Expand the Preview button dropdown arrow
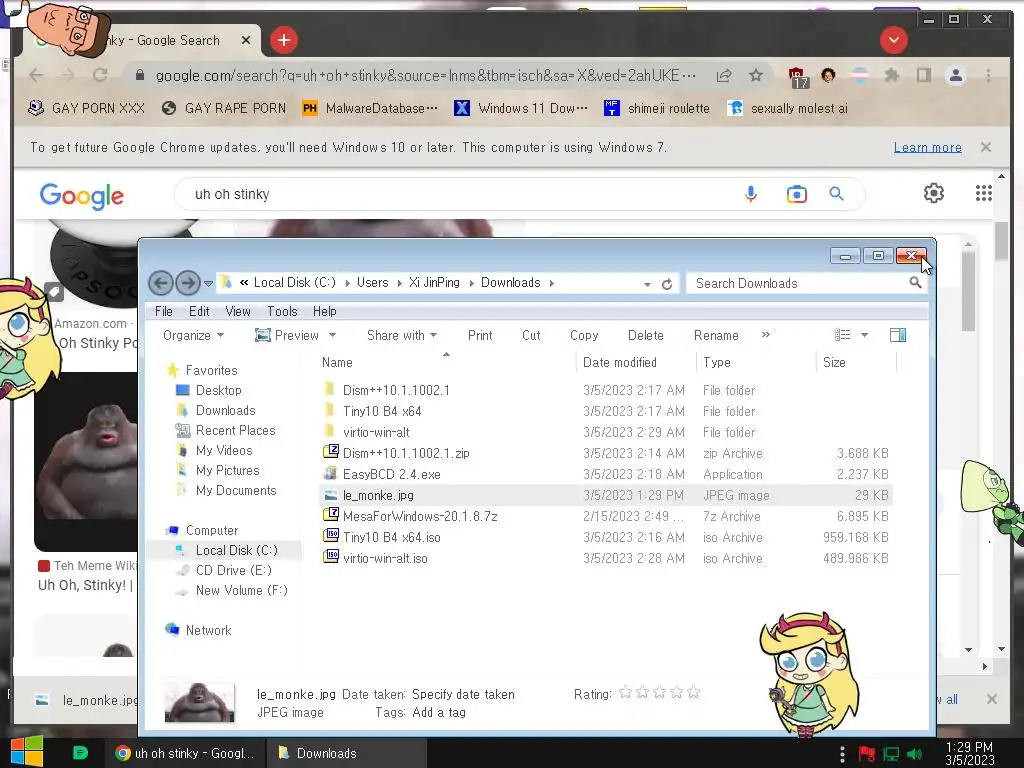This screenshot has height=768, width=1024. pyautogui.click(x=332, y=335)
